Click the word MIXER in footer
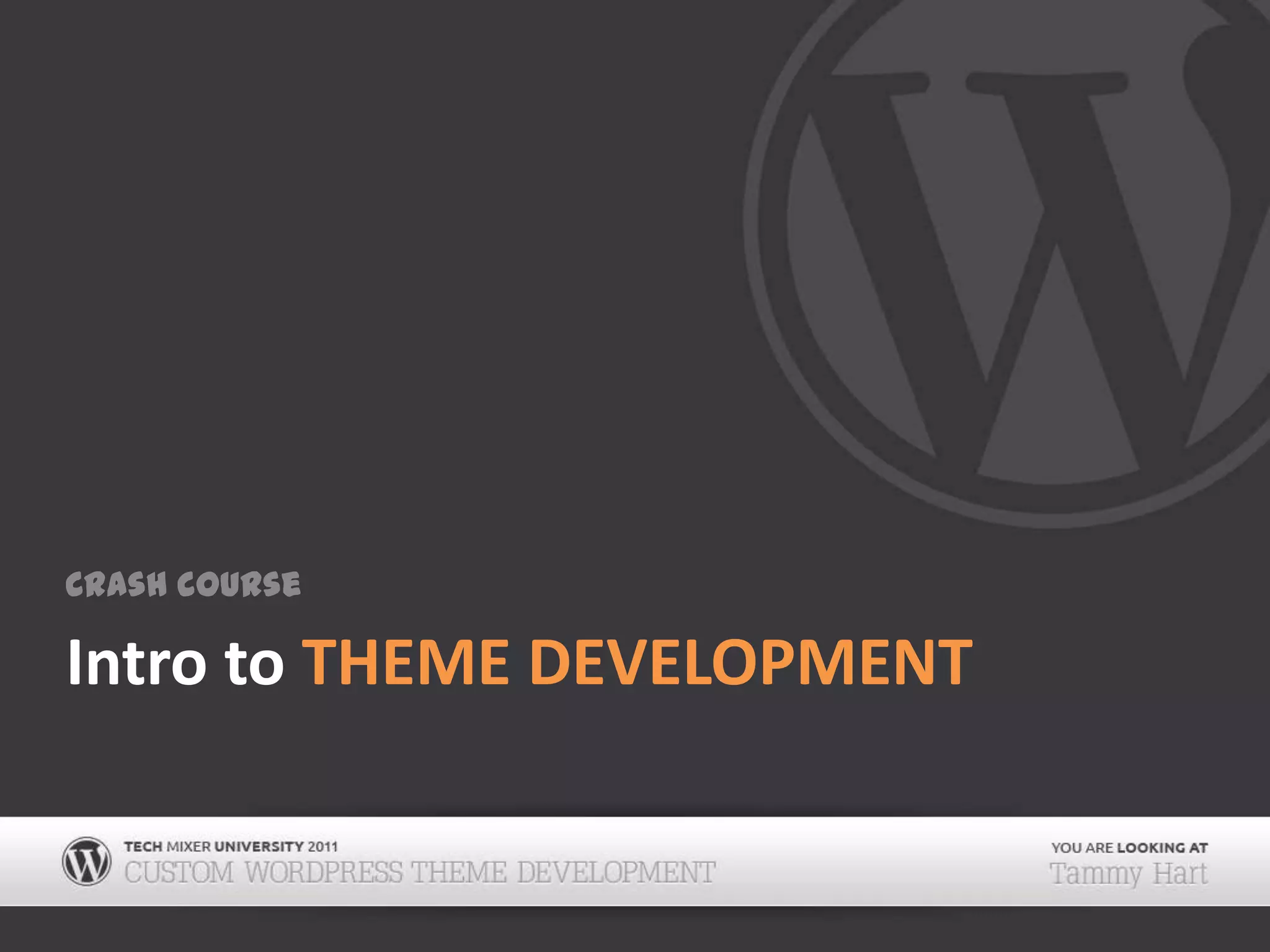 (189, 847)
